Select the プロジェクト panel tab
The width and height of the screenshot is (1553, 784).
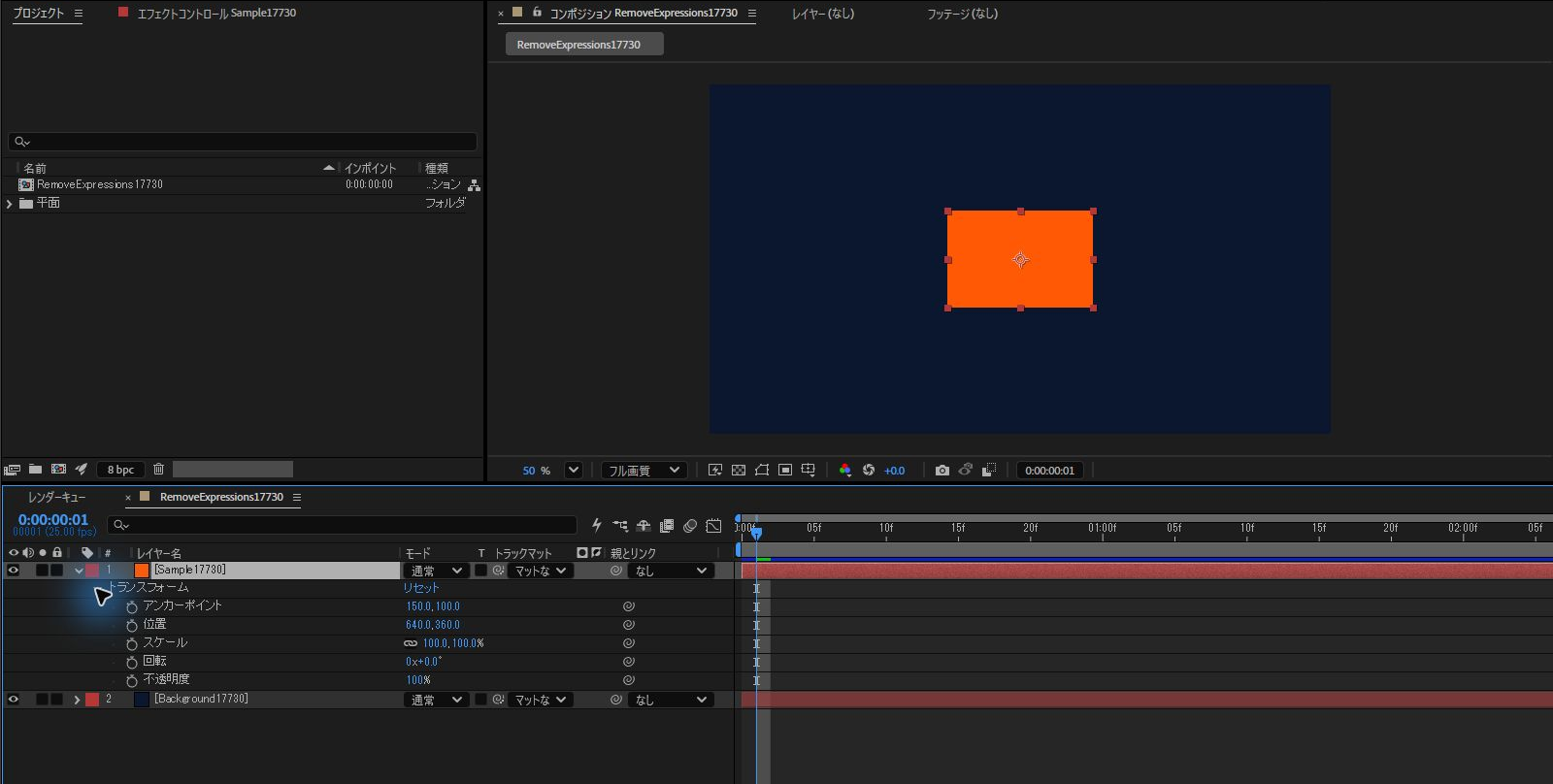point(38,13)
